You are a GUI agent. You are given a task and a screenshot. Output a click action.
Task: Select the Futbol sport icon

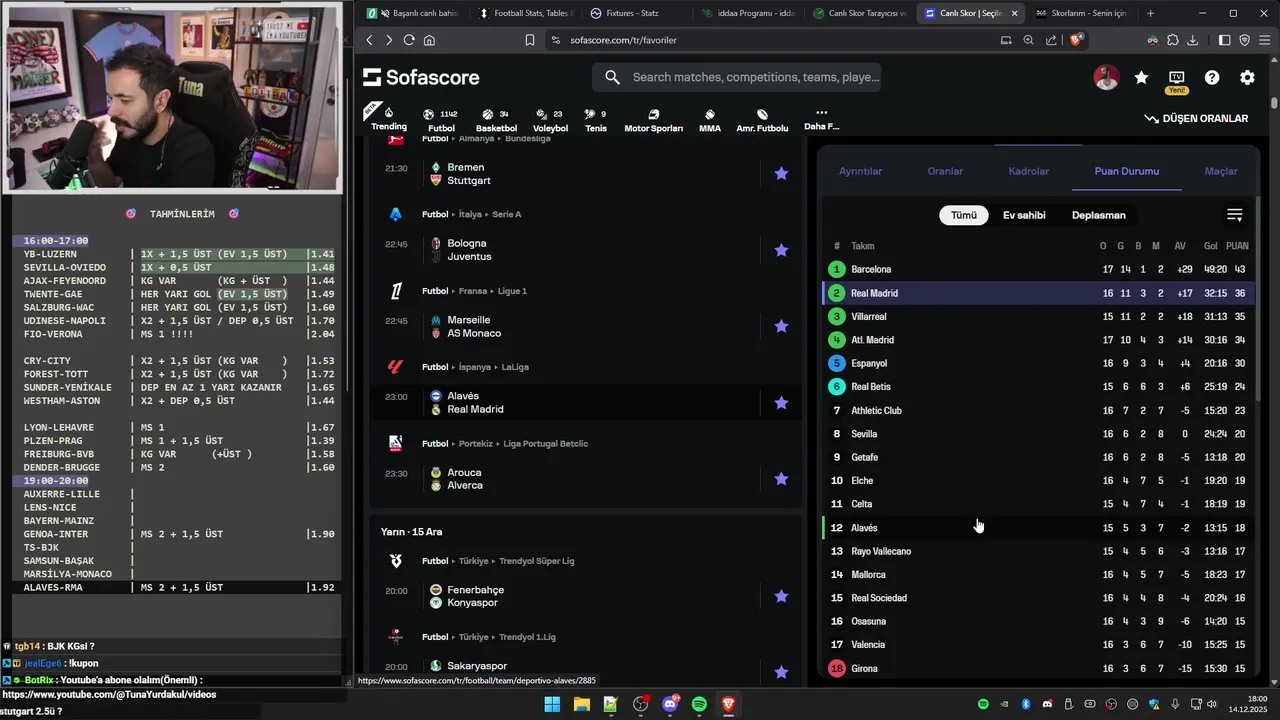pos(441,120)
